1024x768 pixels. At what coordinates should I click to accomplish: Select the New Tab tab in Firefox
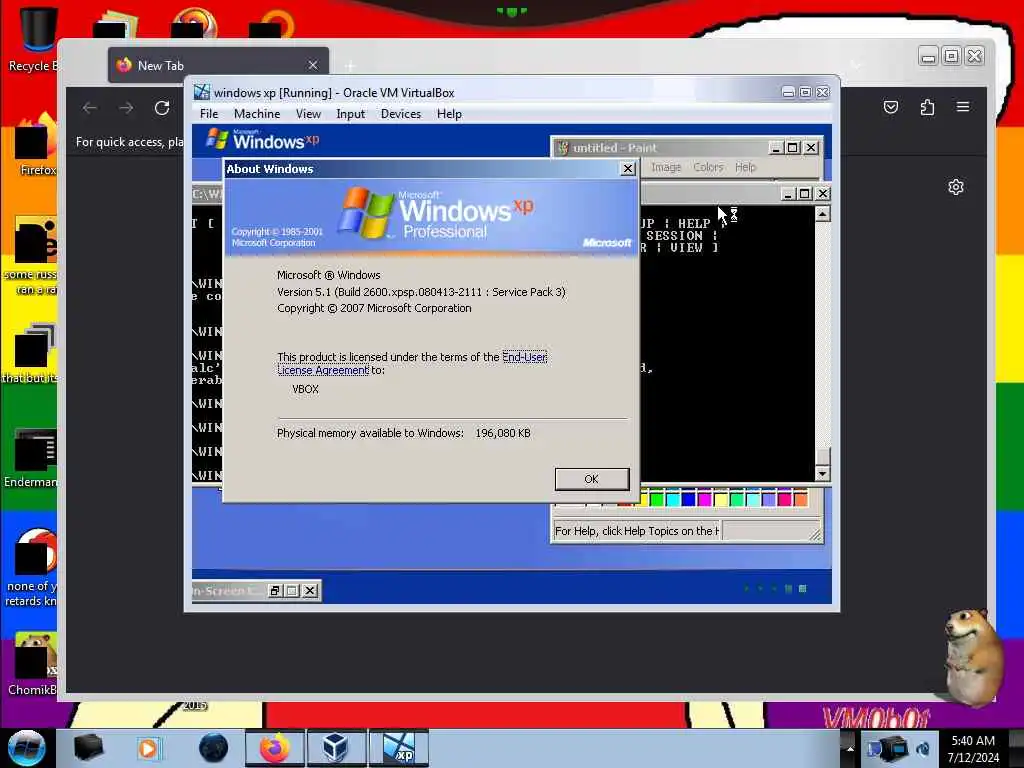(x=218, y=65)
